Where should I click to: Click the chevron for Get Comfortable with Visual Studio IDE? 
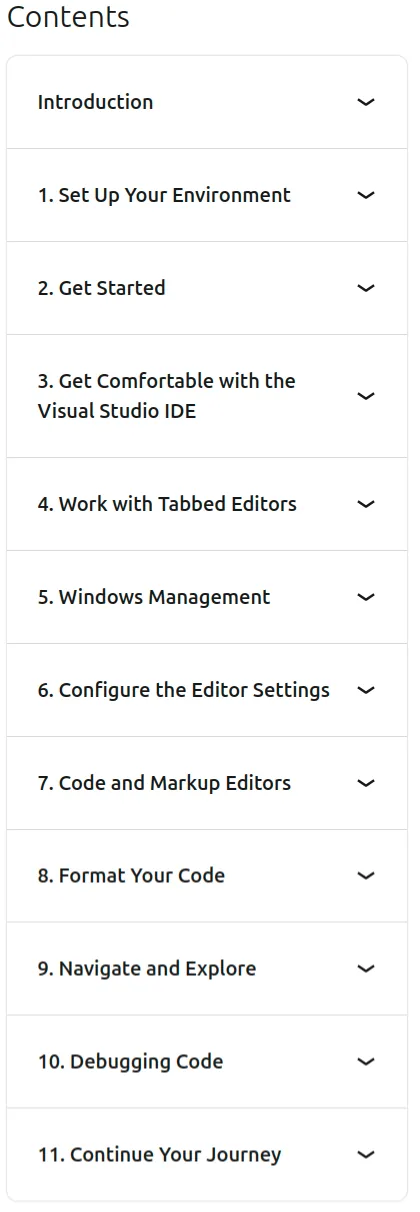(366, 396)
